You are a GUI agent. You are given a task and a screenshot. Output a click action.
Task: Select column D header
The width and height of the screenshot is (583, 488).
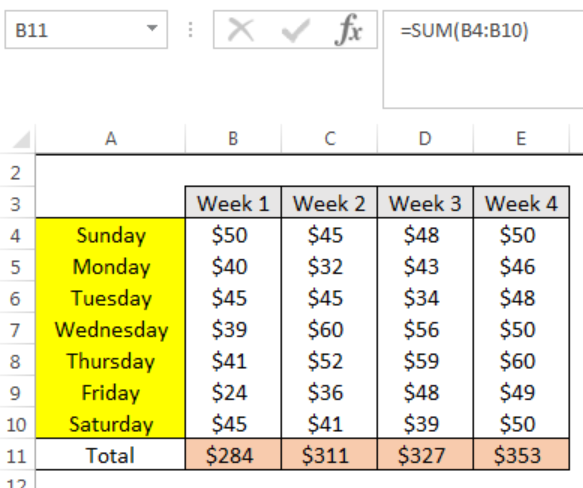coord(425,139)
